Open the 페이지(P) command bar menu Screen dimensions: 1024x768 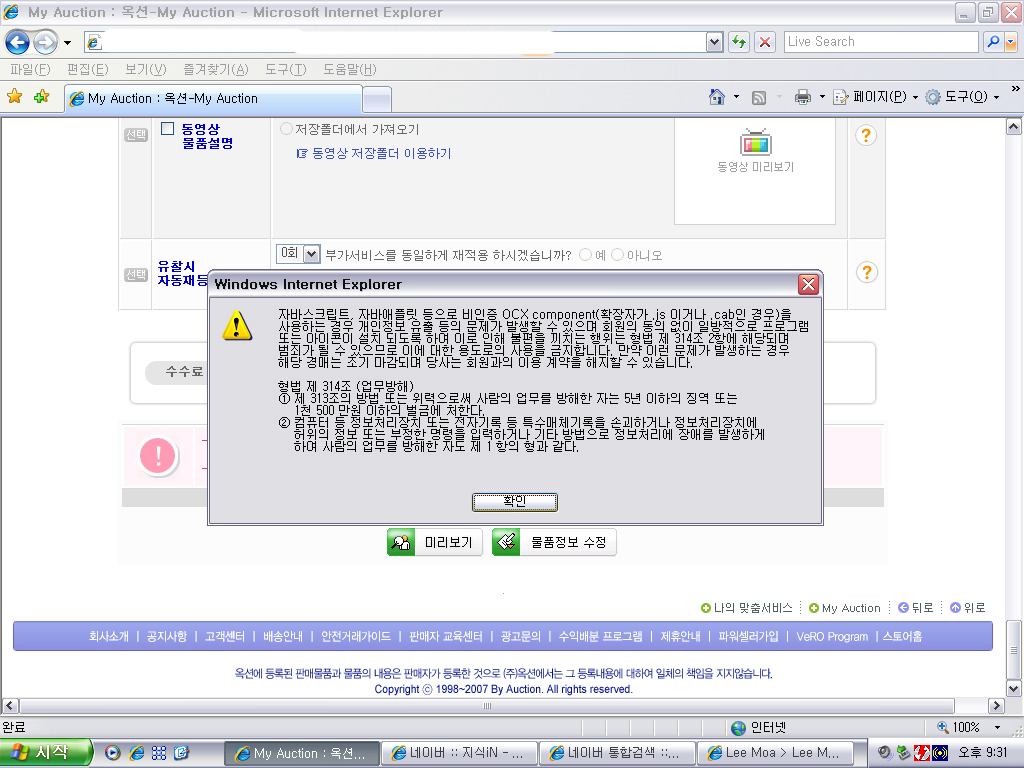click(876, 97)
